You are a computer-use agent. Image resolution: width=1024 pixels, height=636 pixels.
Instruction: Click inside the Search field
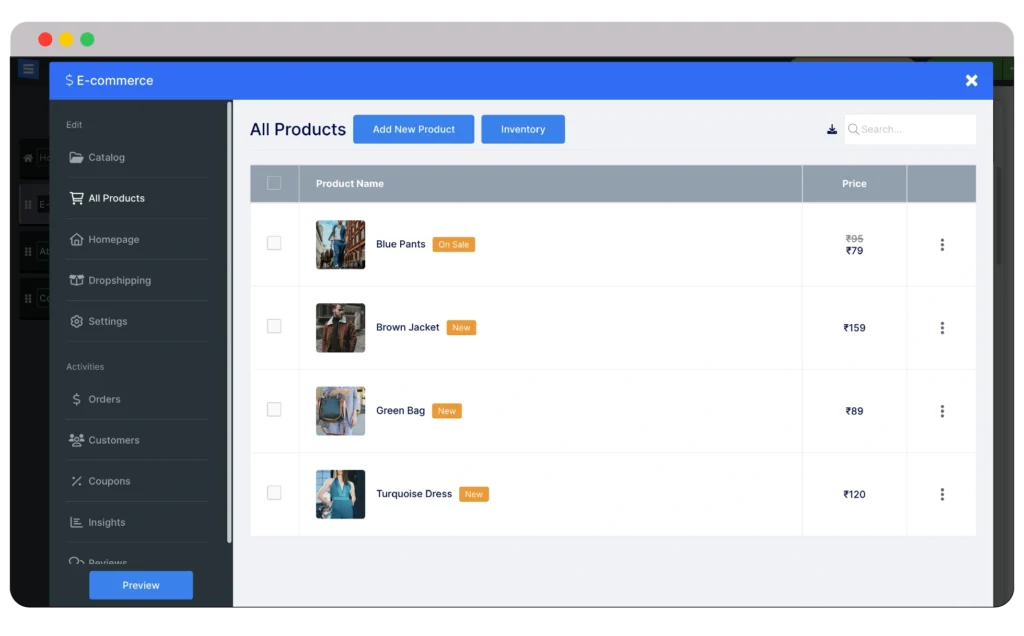909,129
